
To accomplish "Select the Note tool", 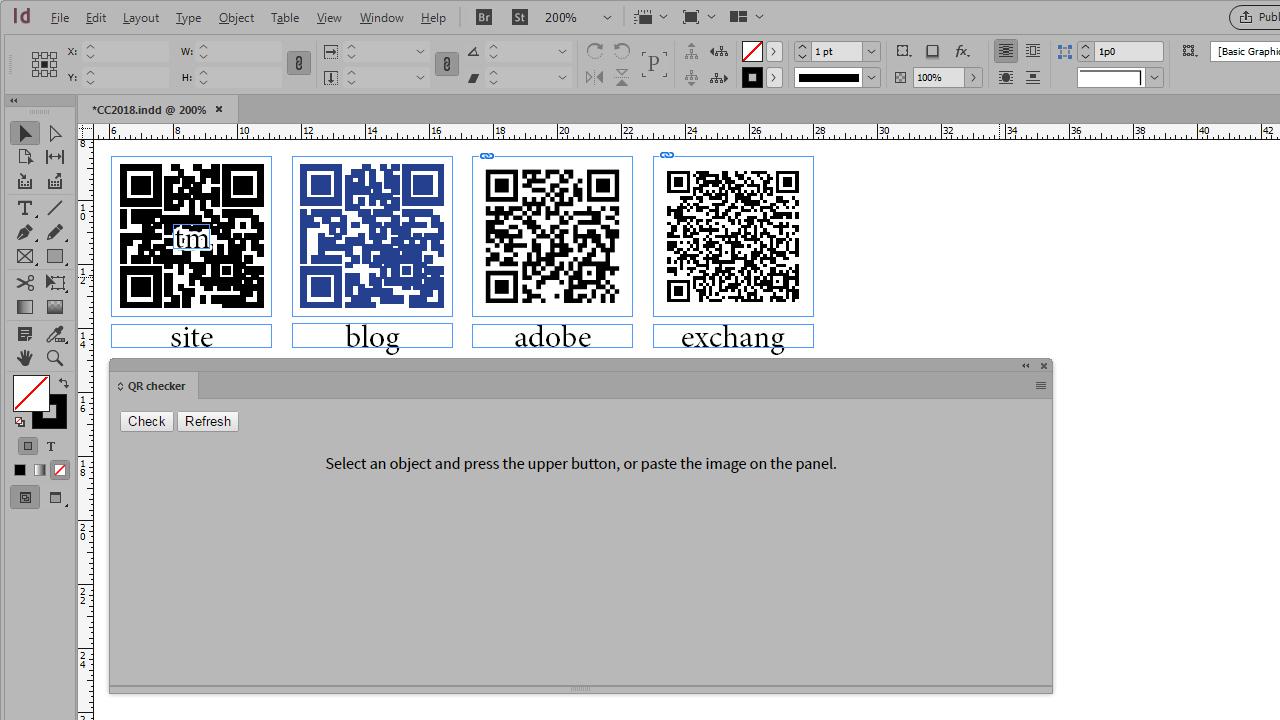I will [25, 334].
